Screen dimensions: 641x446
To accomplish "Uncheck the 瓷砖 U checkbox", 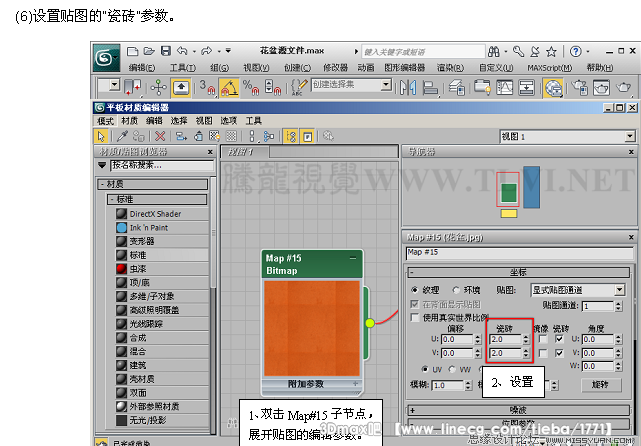I will [559, 339].
